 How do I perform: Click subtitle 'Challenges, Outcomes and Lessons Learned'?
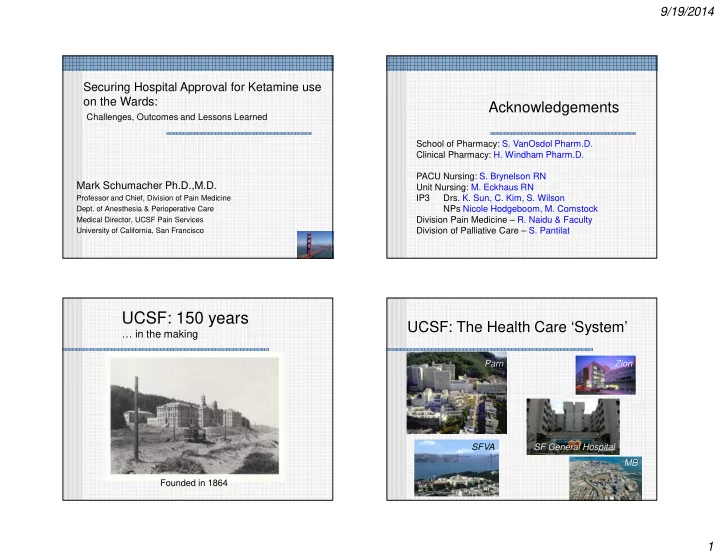pyautogui.click(x=177, y=117)
